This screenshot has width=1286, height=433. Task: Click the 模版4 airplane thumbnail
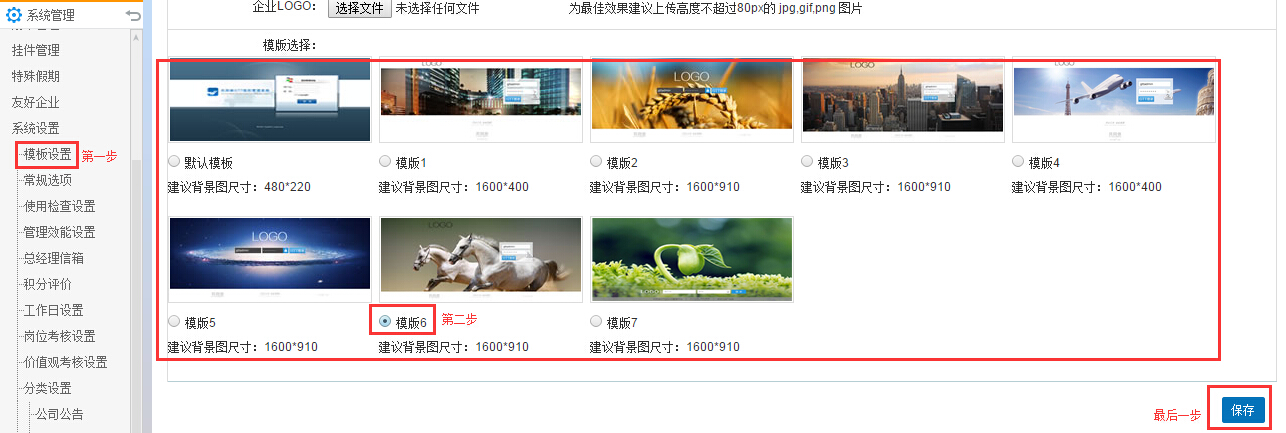click(1114, 100)
